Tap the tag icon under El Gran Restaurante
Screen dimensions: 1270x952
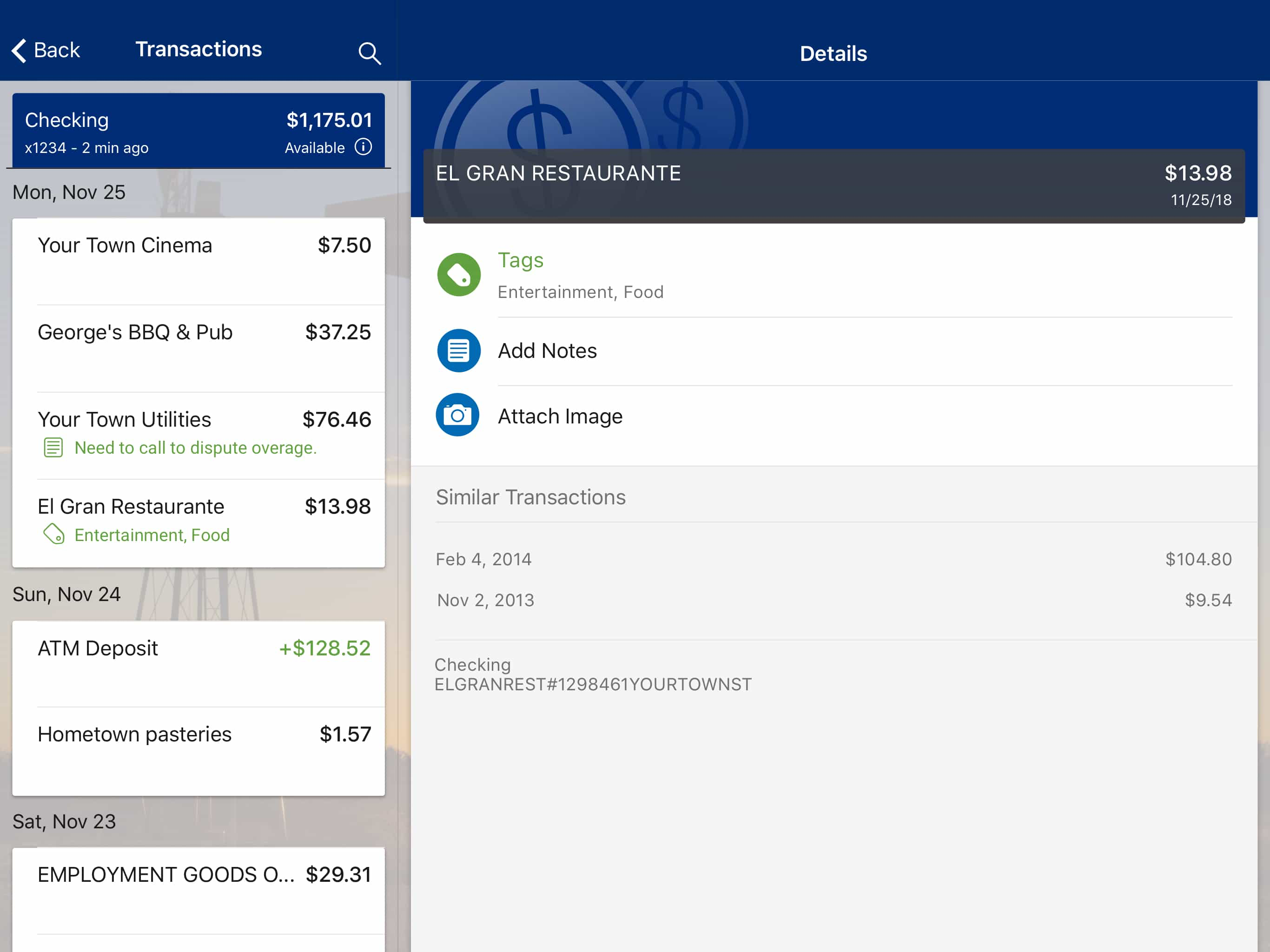point(53,534)
